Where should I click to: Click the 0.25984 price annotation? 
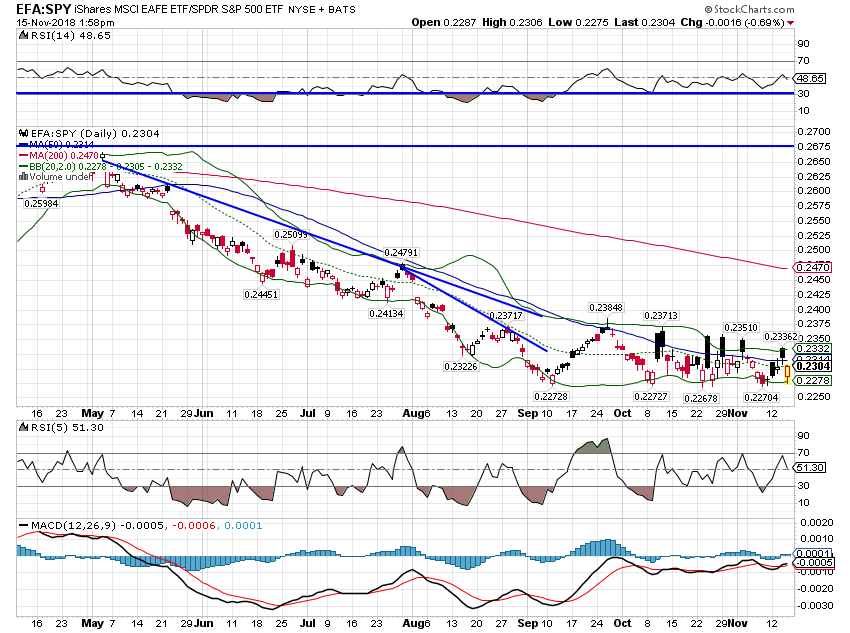pyautogui.click(x=41, y=204)
